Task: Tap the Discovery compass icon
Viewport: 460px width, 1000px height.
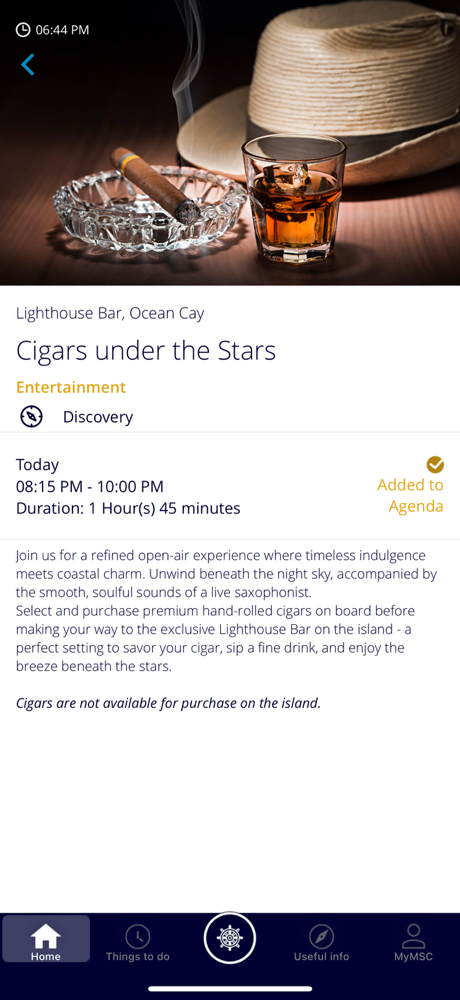Action: [x=31, y=417]
